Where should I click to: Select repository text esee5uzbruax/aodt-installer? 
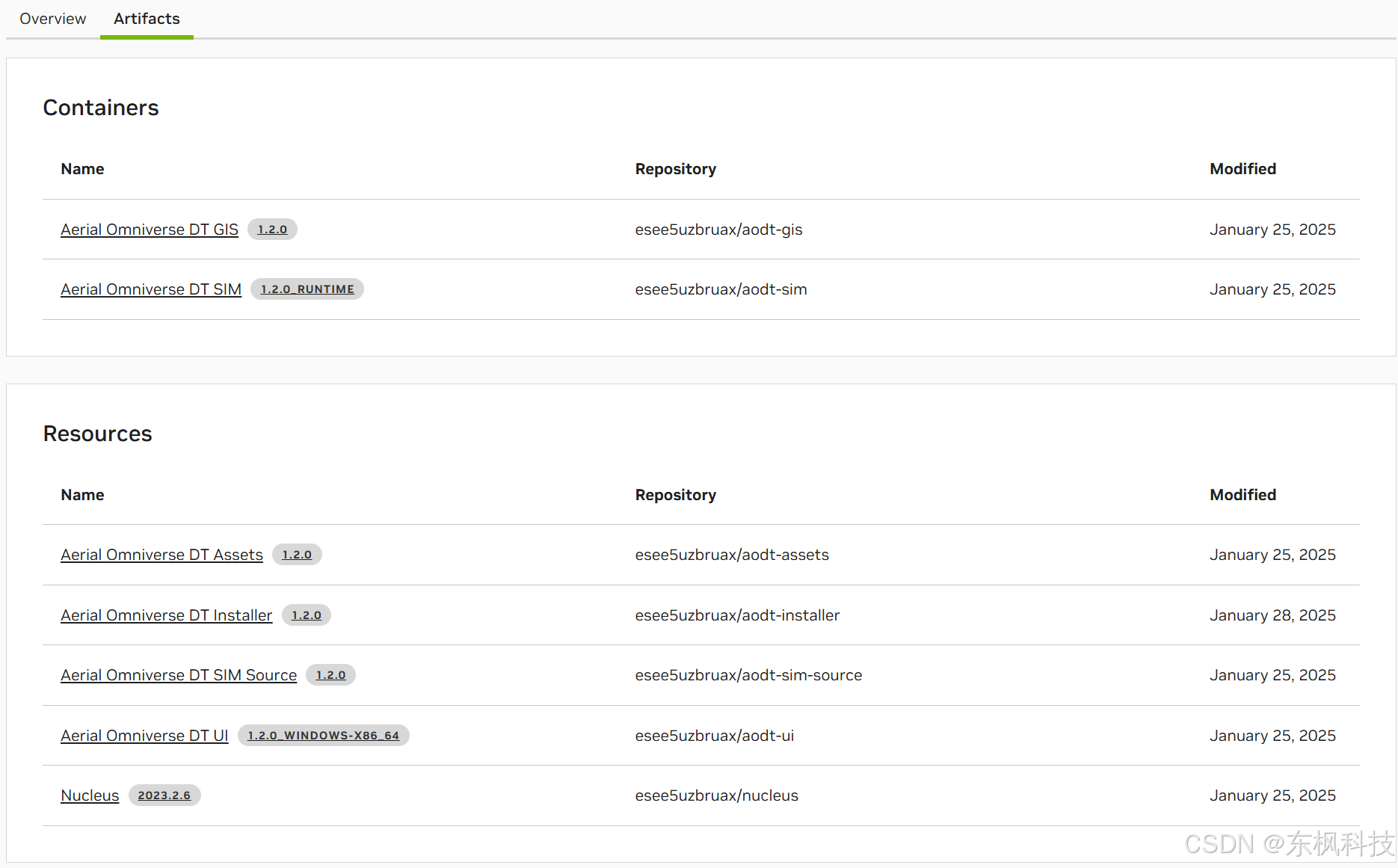[737, 615]
